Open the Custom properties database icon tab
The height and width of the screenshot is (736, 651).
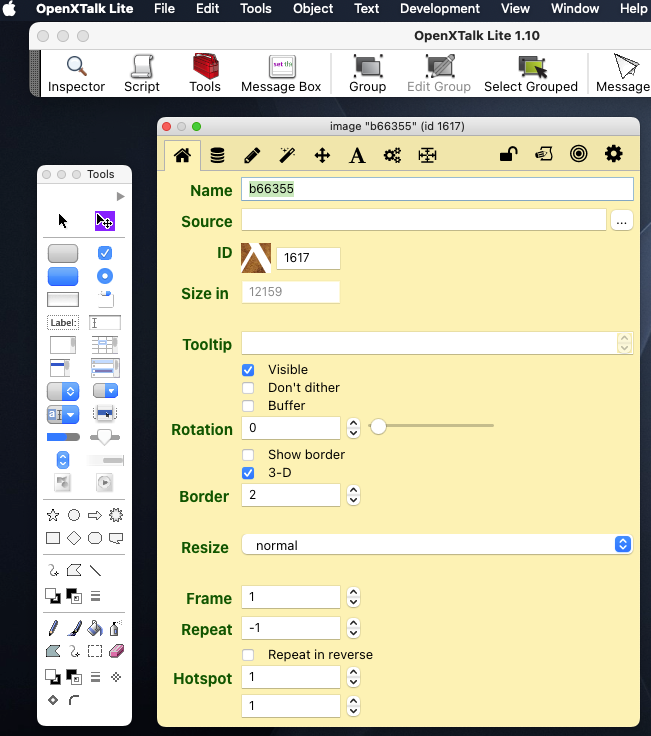pyautogui.click(x=217, y=155)
